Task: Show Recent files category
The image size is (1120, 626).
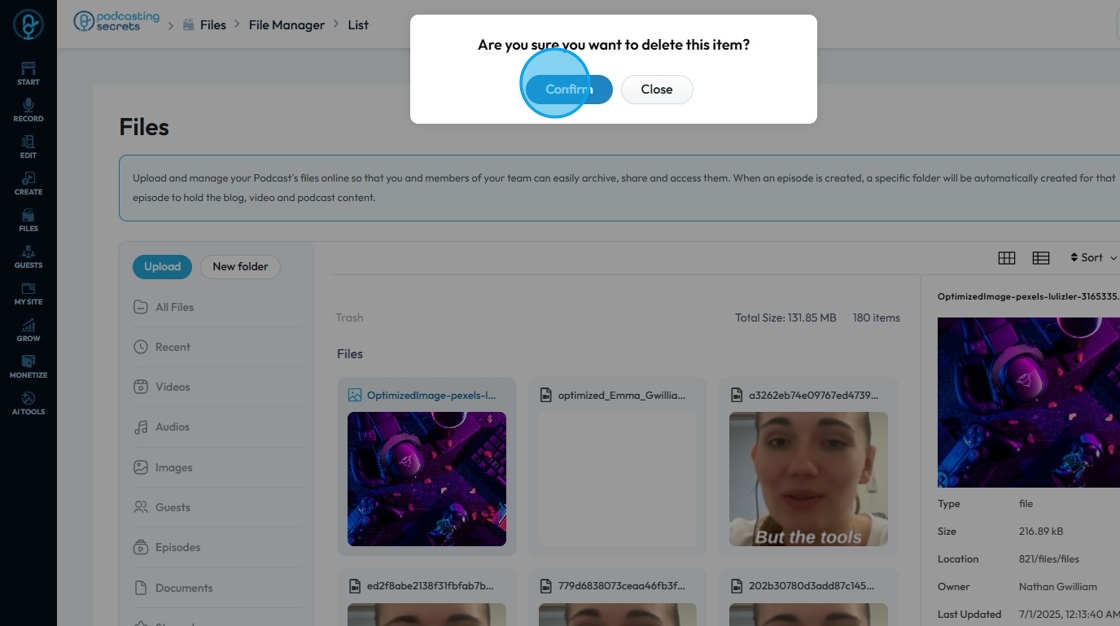Action: (x=217, y=347)
